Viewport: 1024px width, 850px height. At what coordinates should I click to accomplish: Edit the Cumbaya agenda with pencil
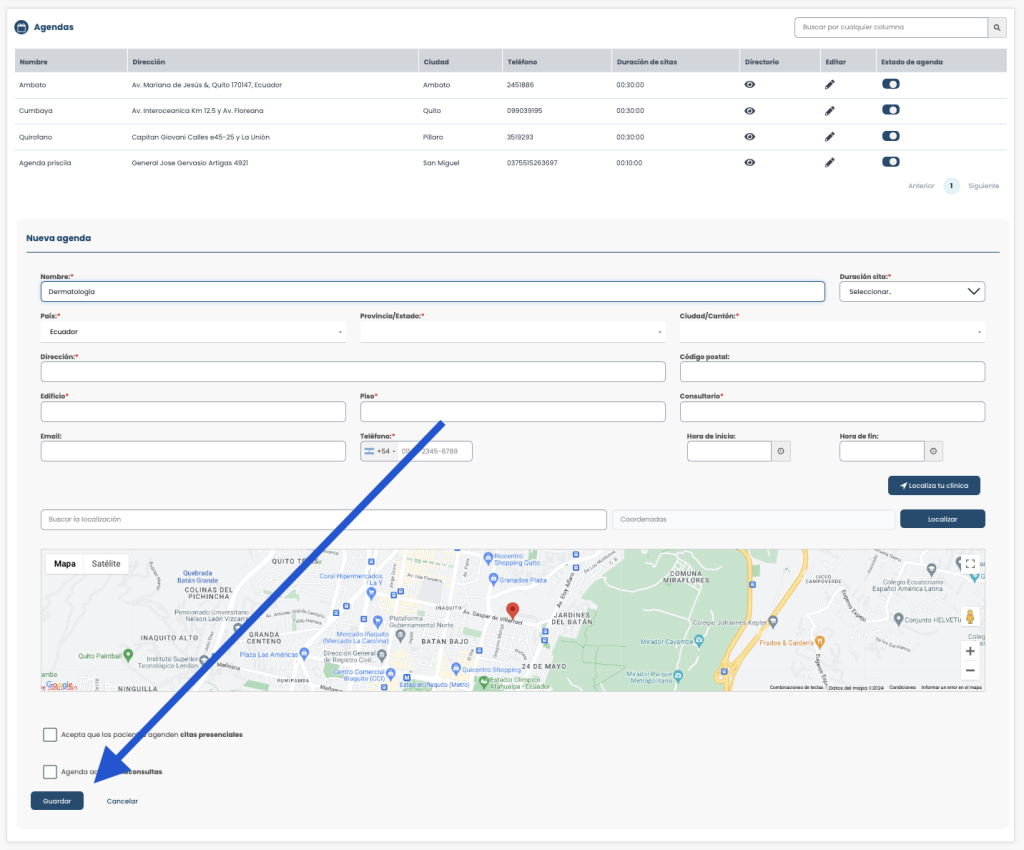[x=829, y=111]
